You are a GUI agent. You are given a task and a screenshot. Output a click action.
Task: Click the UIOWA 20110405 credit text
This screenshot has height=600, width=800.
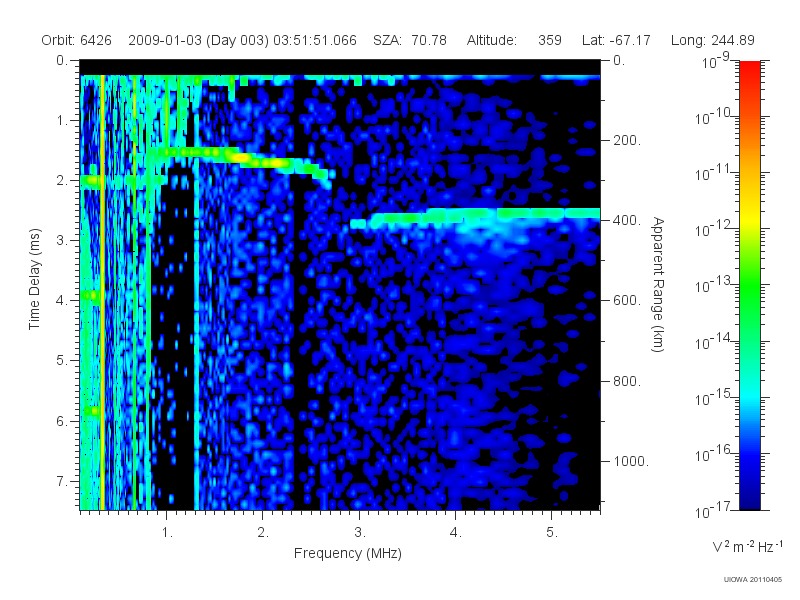753,580
